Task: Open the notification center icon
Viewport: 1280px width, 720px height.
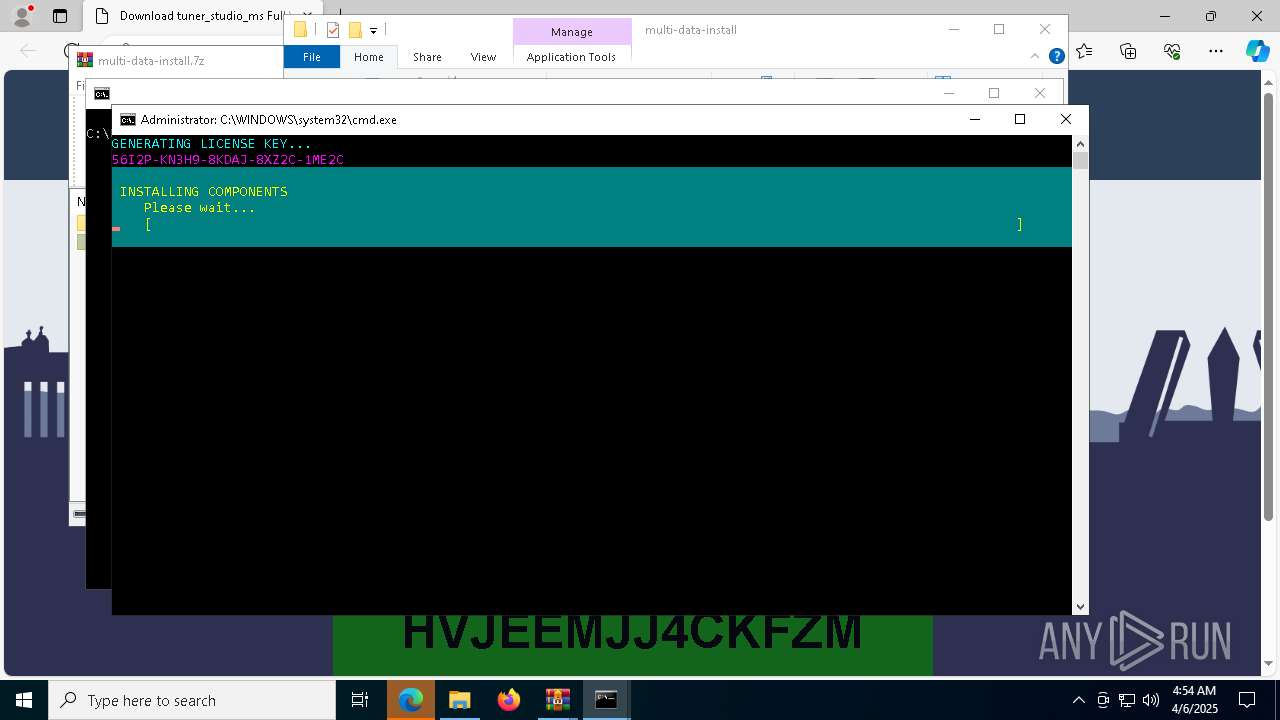Action: point(1247,700)
